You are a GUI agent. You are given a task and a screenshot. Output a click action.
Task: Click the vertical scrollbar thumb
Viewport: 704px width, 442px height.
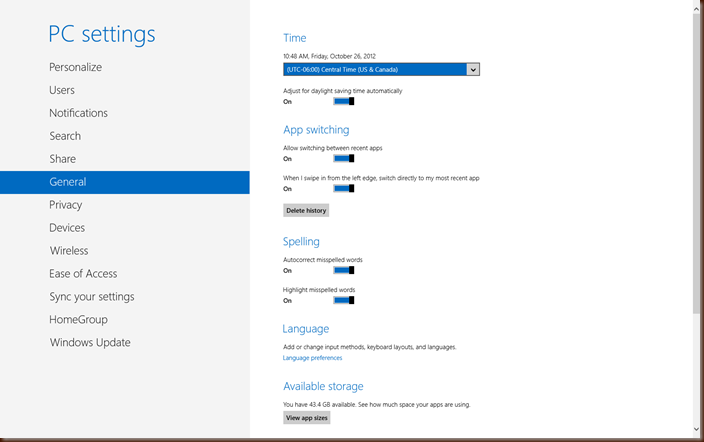coord(697,162)
